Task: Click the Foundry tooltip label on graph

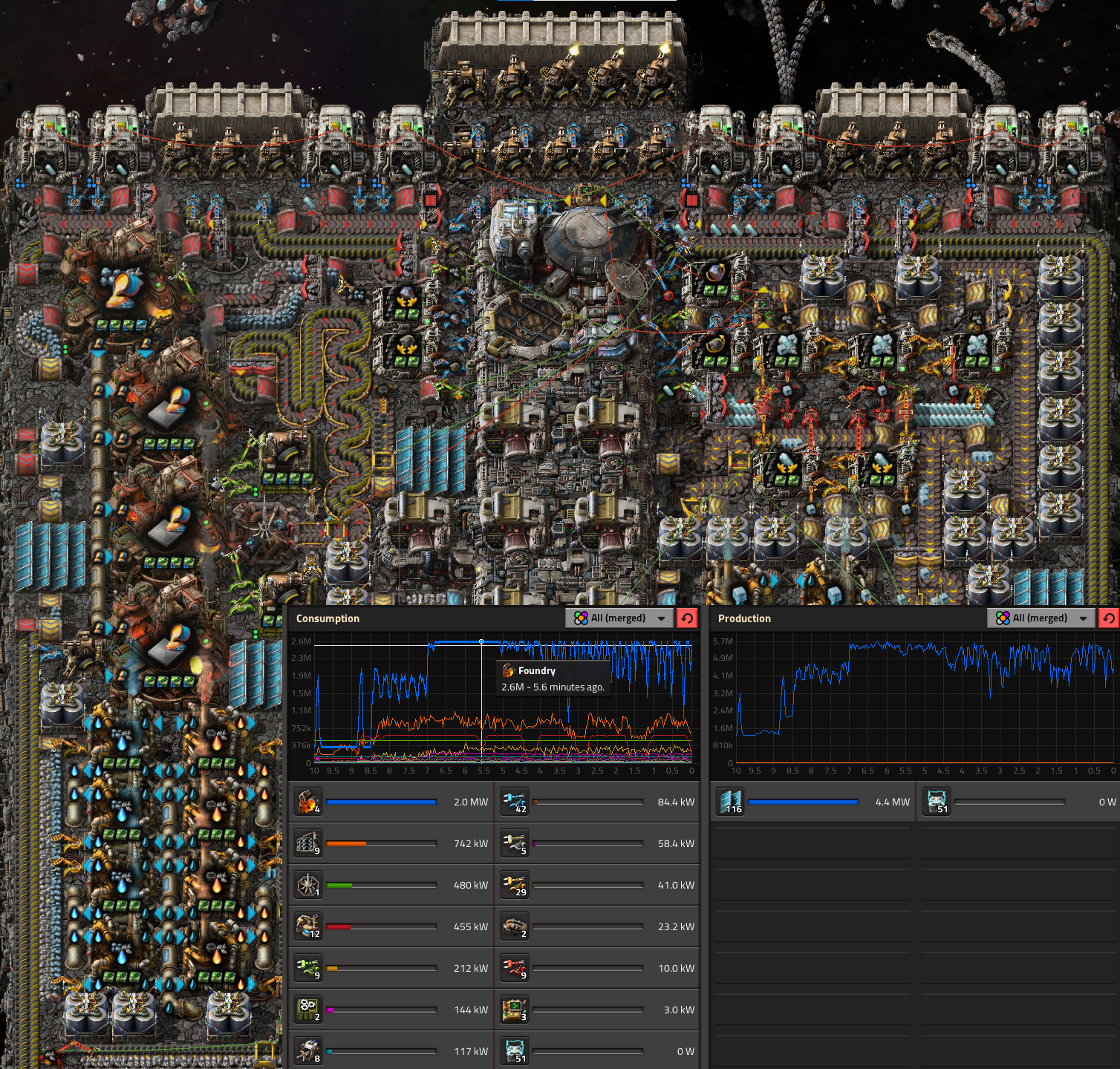Action: tap(537, 670)
